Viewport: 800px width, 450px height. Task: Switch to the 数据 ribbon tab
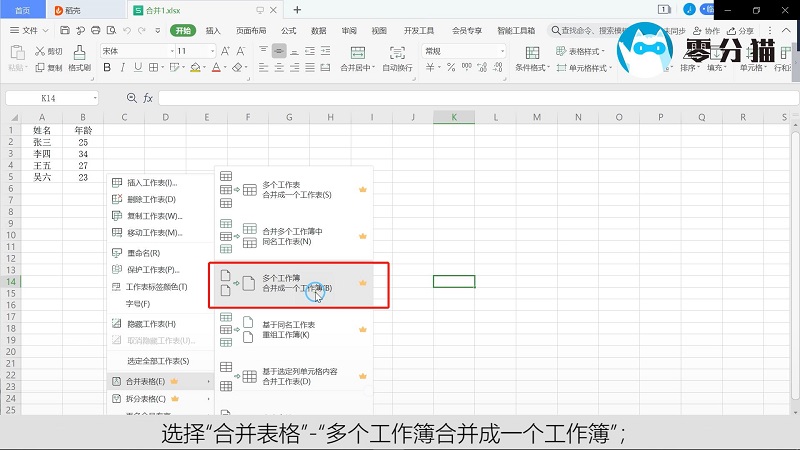[318, 31]
